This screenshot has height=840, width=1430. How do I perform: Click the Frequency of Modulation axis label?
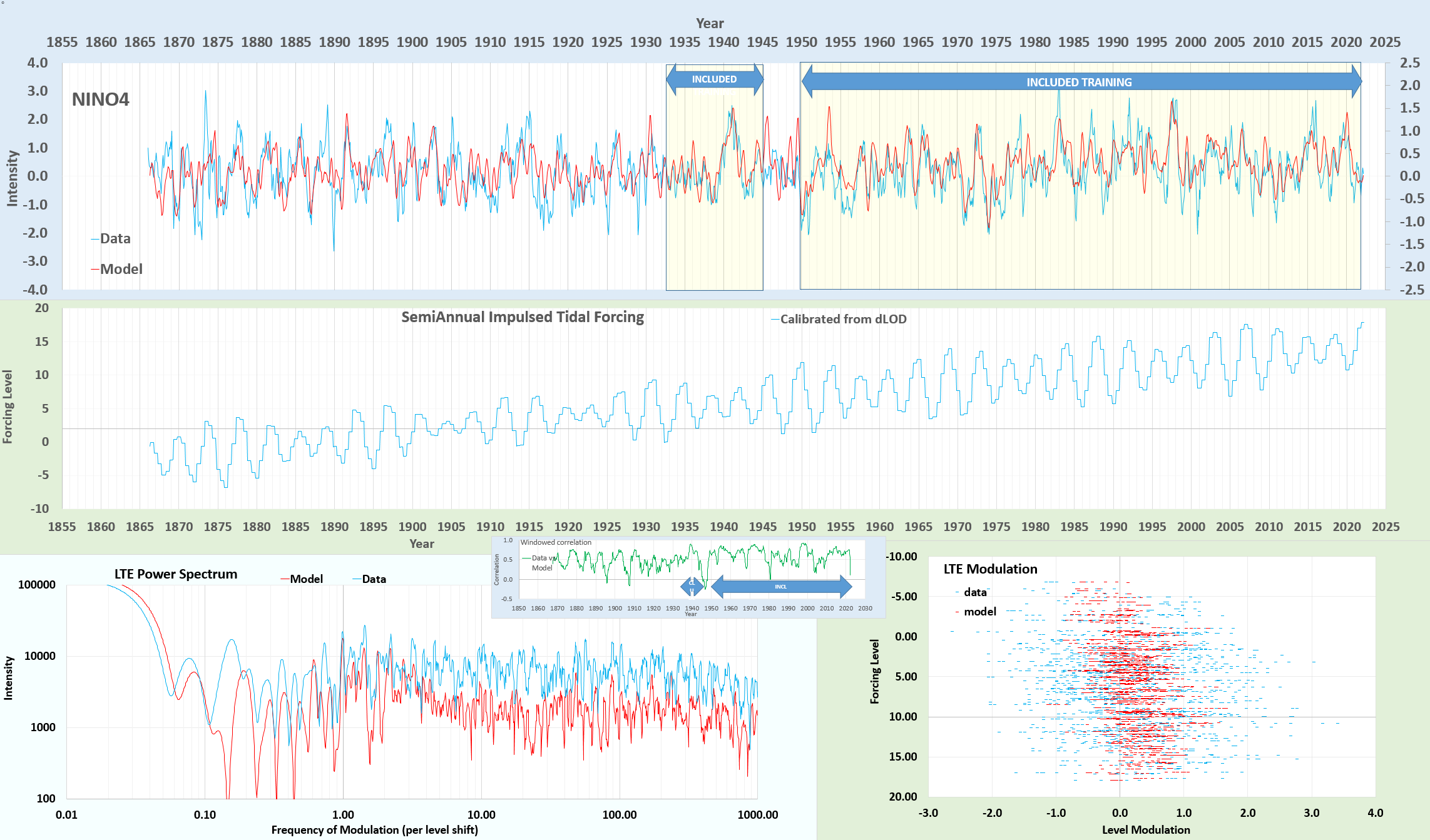[x=374, y=830]
